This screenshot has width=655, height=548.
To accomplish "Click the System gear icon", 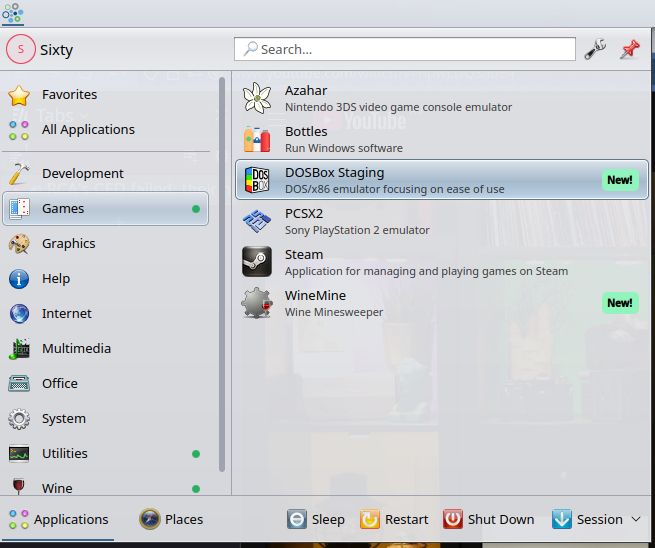I will pos(19,419).
